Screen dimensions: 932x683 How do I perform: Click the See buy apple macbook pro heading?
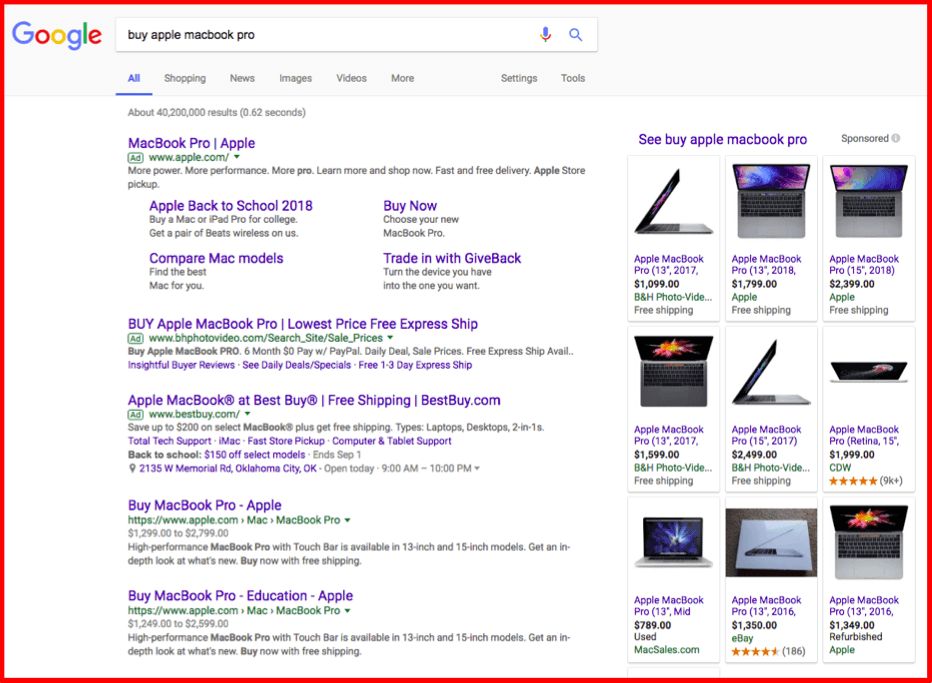tap(722, 139)
